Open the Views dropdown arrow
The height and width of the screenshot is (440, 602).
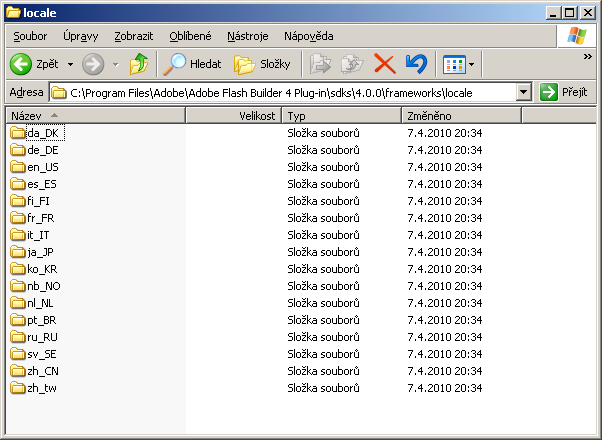471,65
